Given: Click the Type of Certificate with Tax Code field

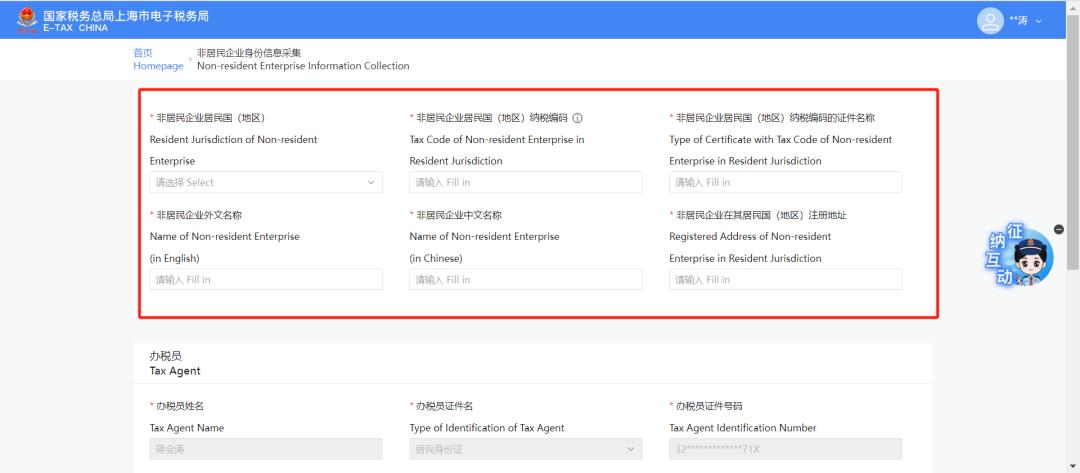Looking at the screenshot, I should (785, 182).
